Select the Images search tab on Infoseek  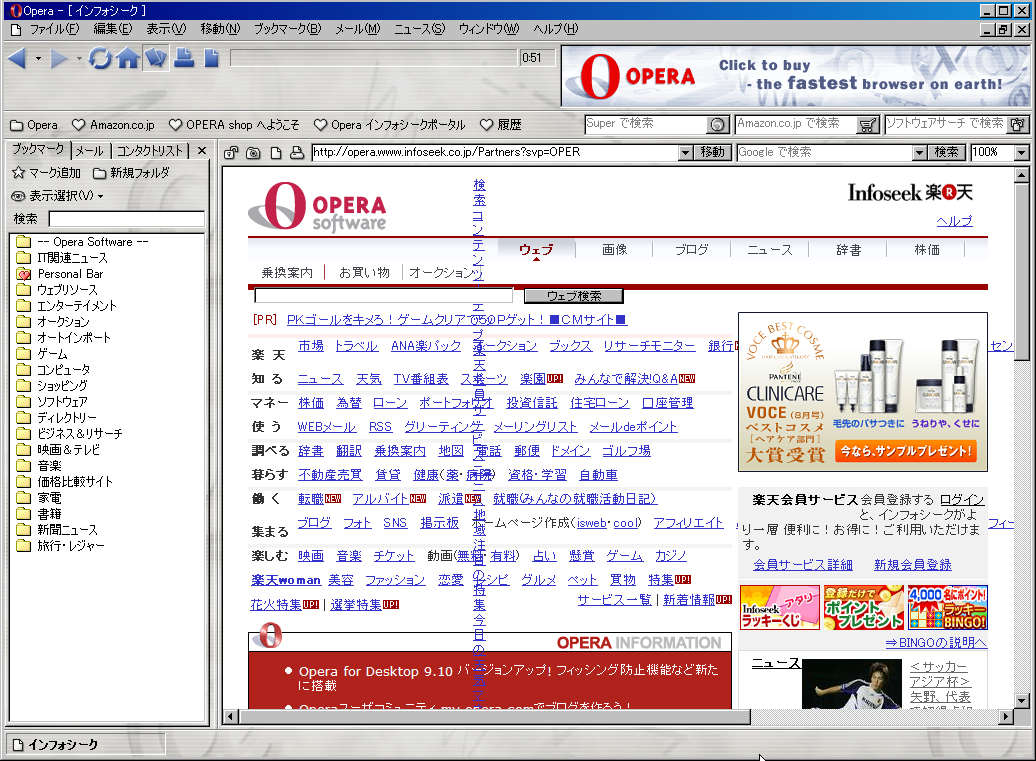(614, 250)
